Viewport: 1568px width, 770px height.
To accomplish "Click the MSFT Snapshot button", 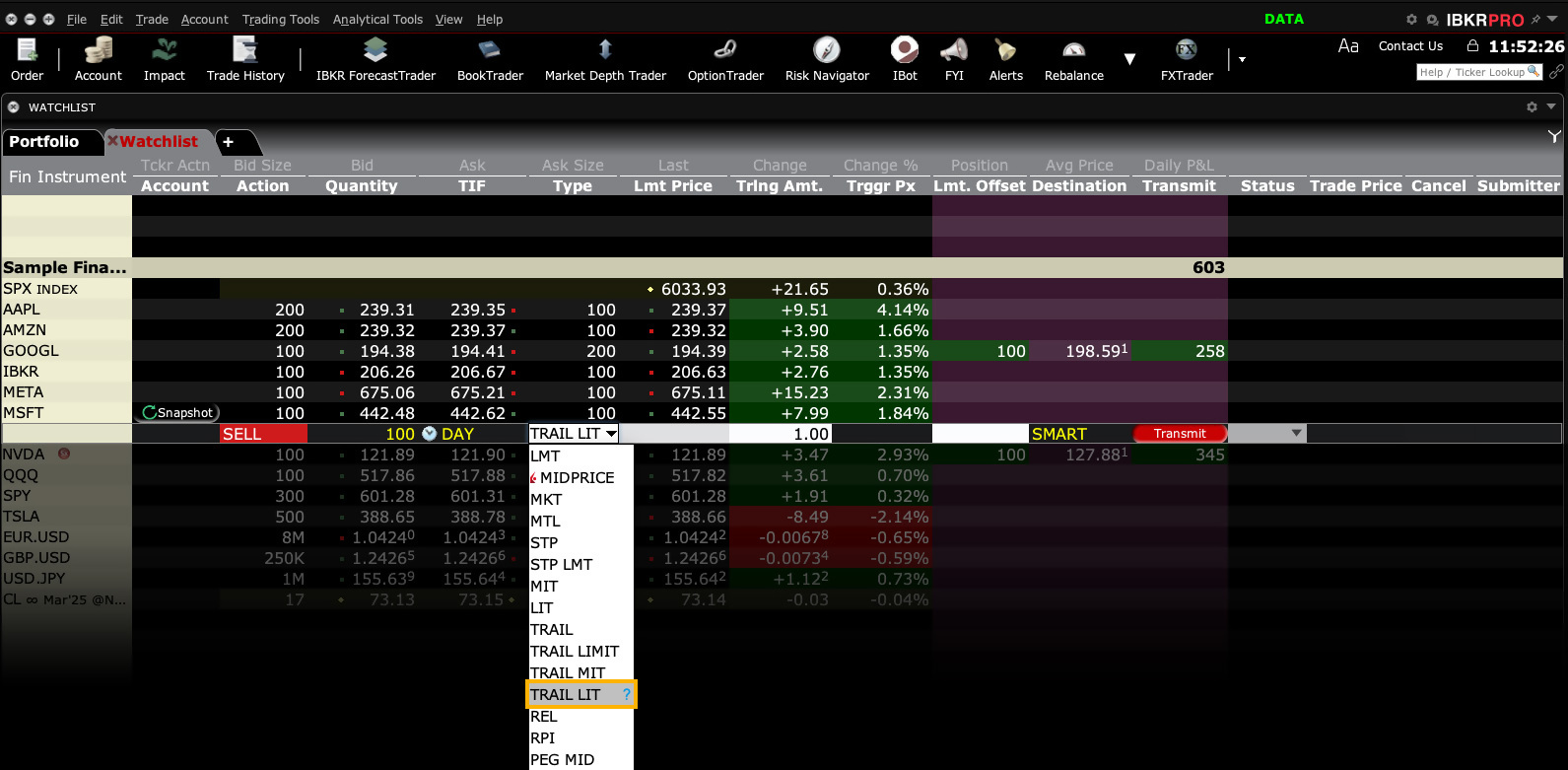I will point(177,413).
